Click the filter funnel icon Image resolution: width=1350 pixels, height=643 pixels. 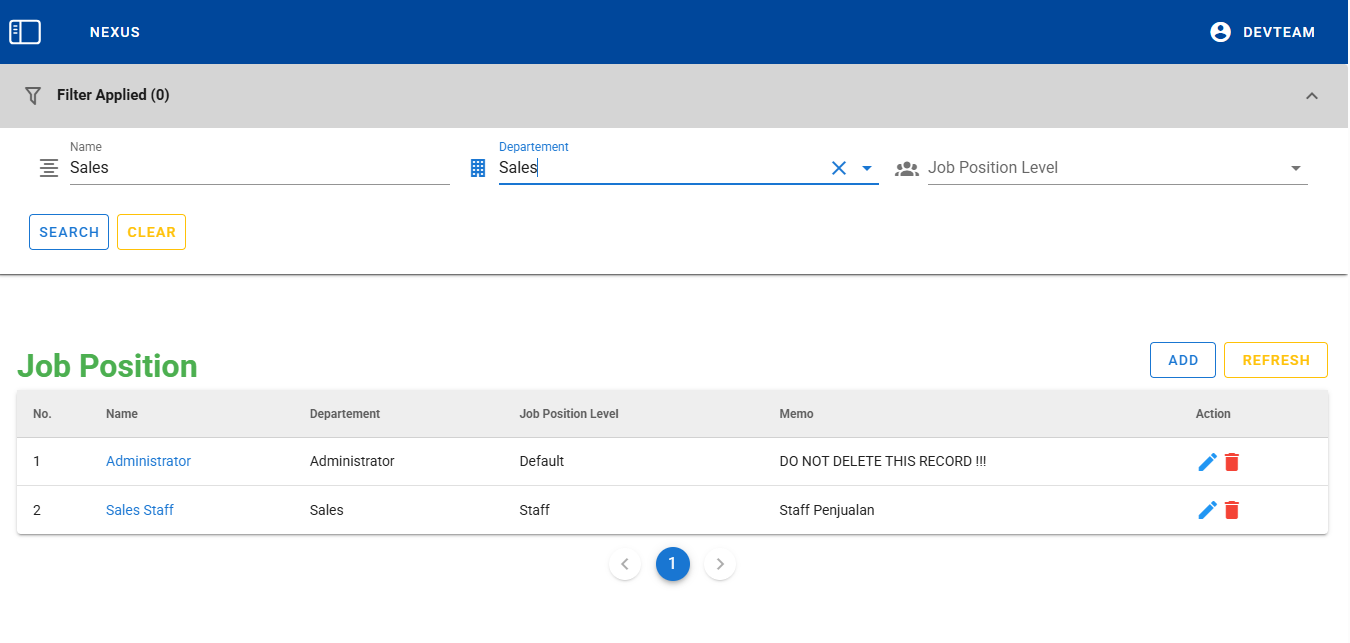pos(33,95)
